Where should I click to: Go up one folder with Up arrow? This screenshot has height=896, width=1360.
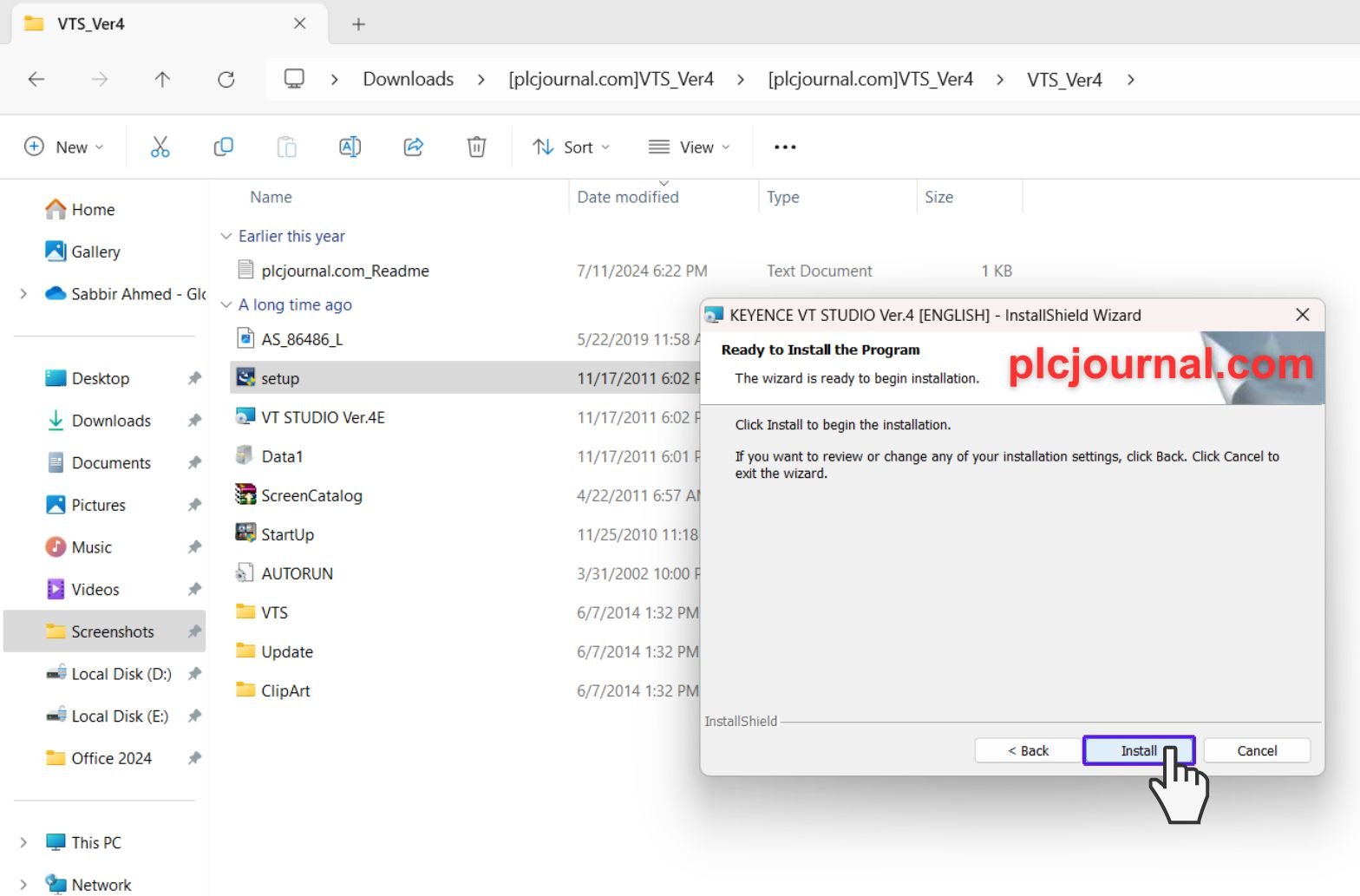pos(162,80)
